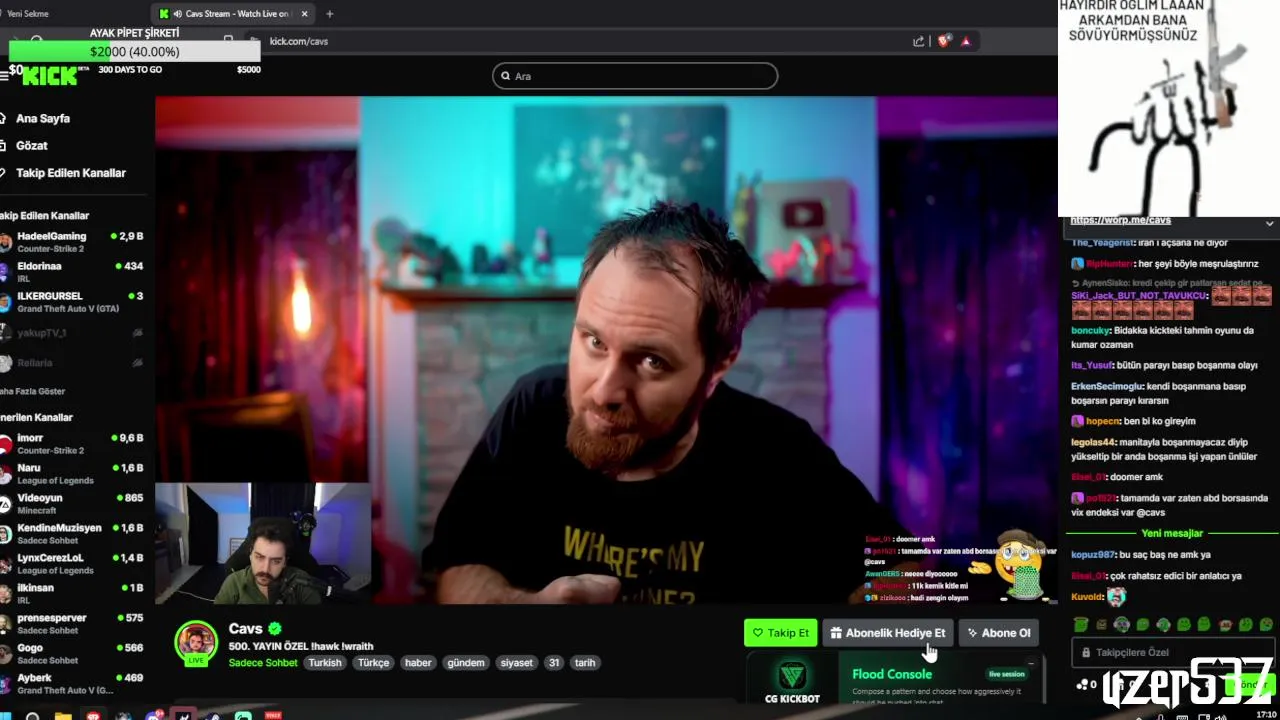This screenshot has height=720, width=1280.
Task: Select the gündem tag
Action: point(466,663)
